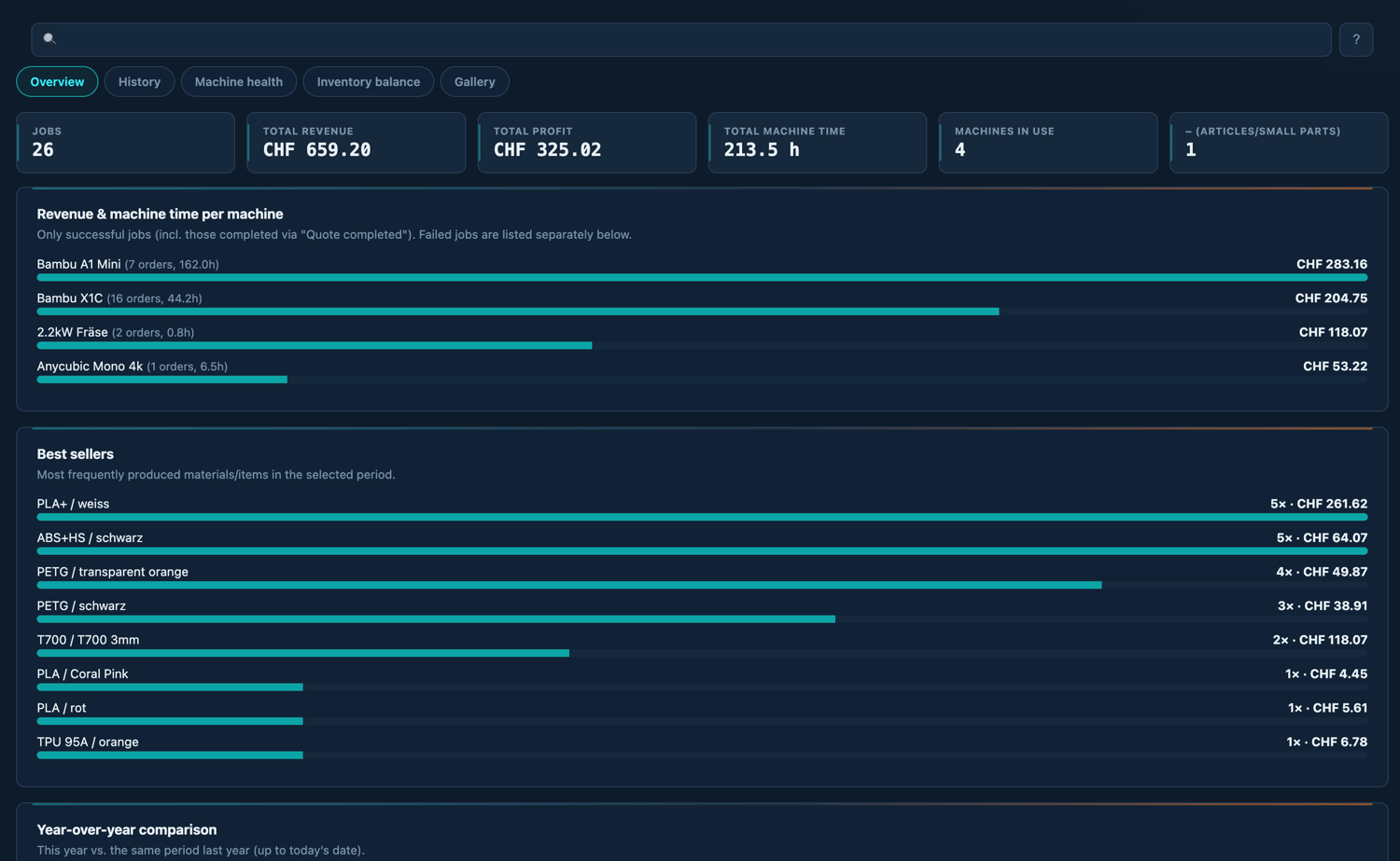Screen dimensions: 1400x861
Task: Click the magnifier search icon
Action: point(49,39)
